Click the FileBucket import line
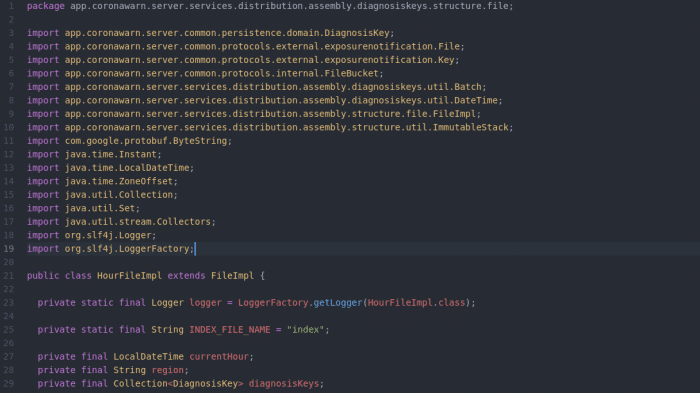Image resolution: width=700 pixels, height=393 pixels. point(205,73)
